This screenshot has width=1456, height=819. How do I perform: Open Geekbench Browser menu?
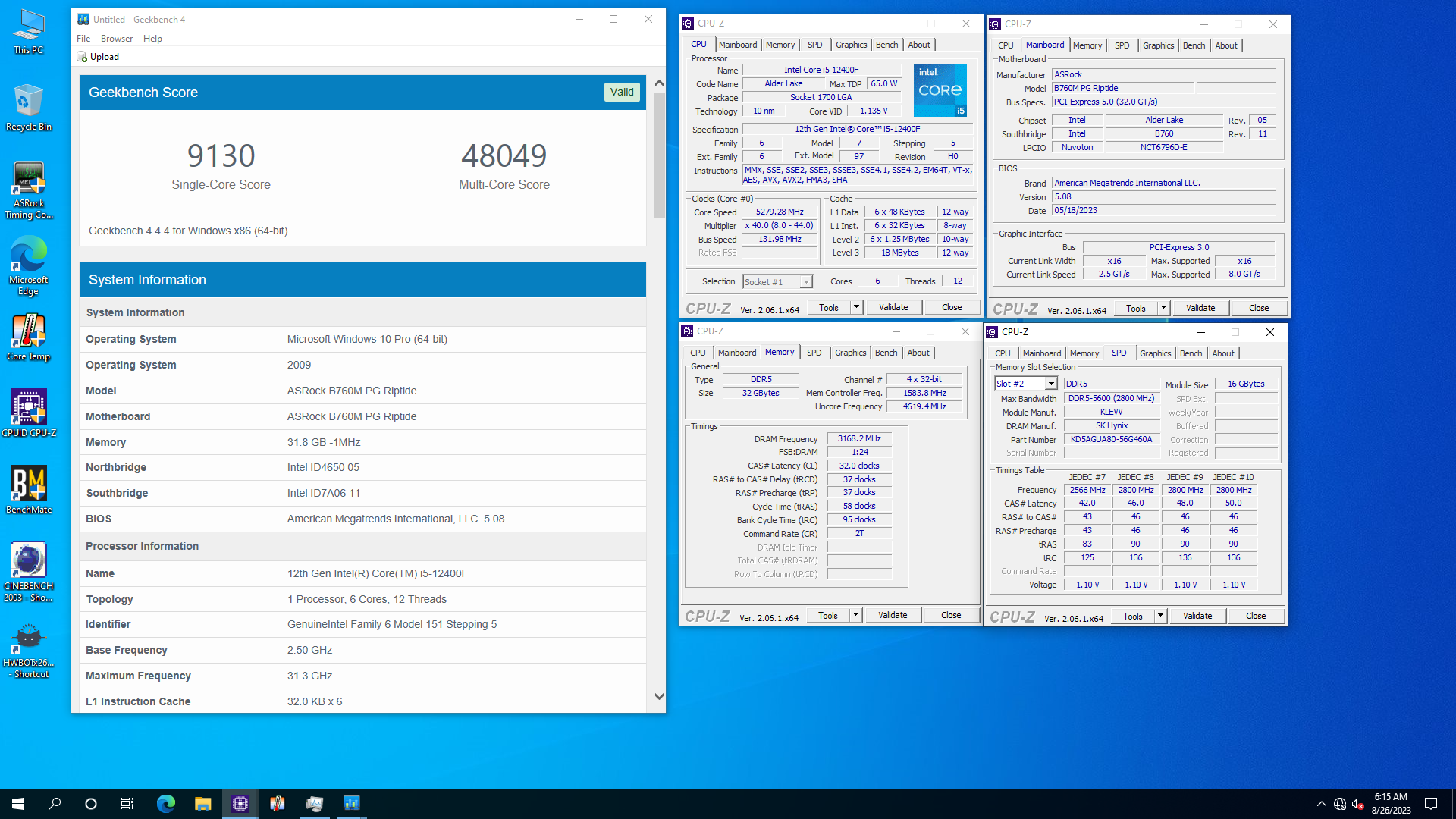(117, 39)
